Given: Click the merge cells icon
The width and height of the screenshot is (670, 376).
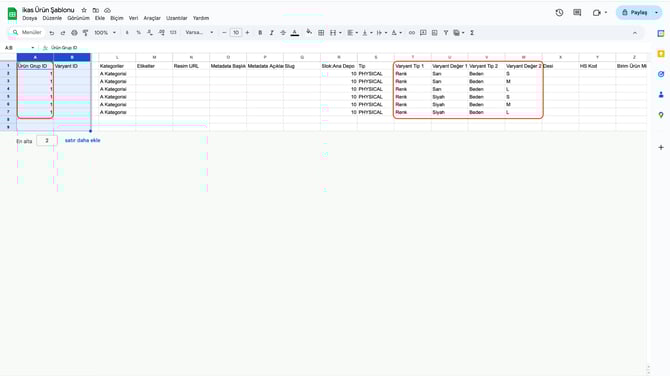Looking at the screenshot, I should pos(333,33).
